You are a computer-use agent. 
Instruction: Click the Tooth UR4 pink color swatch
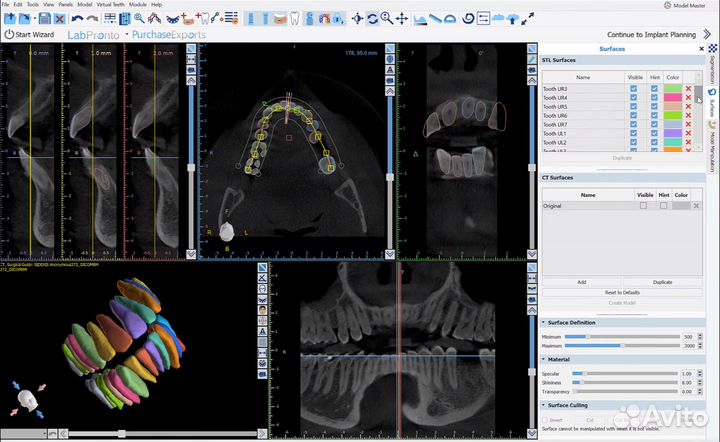pos(671,98)
